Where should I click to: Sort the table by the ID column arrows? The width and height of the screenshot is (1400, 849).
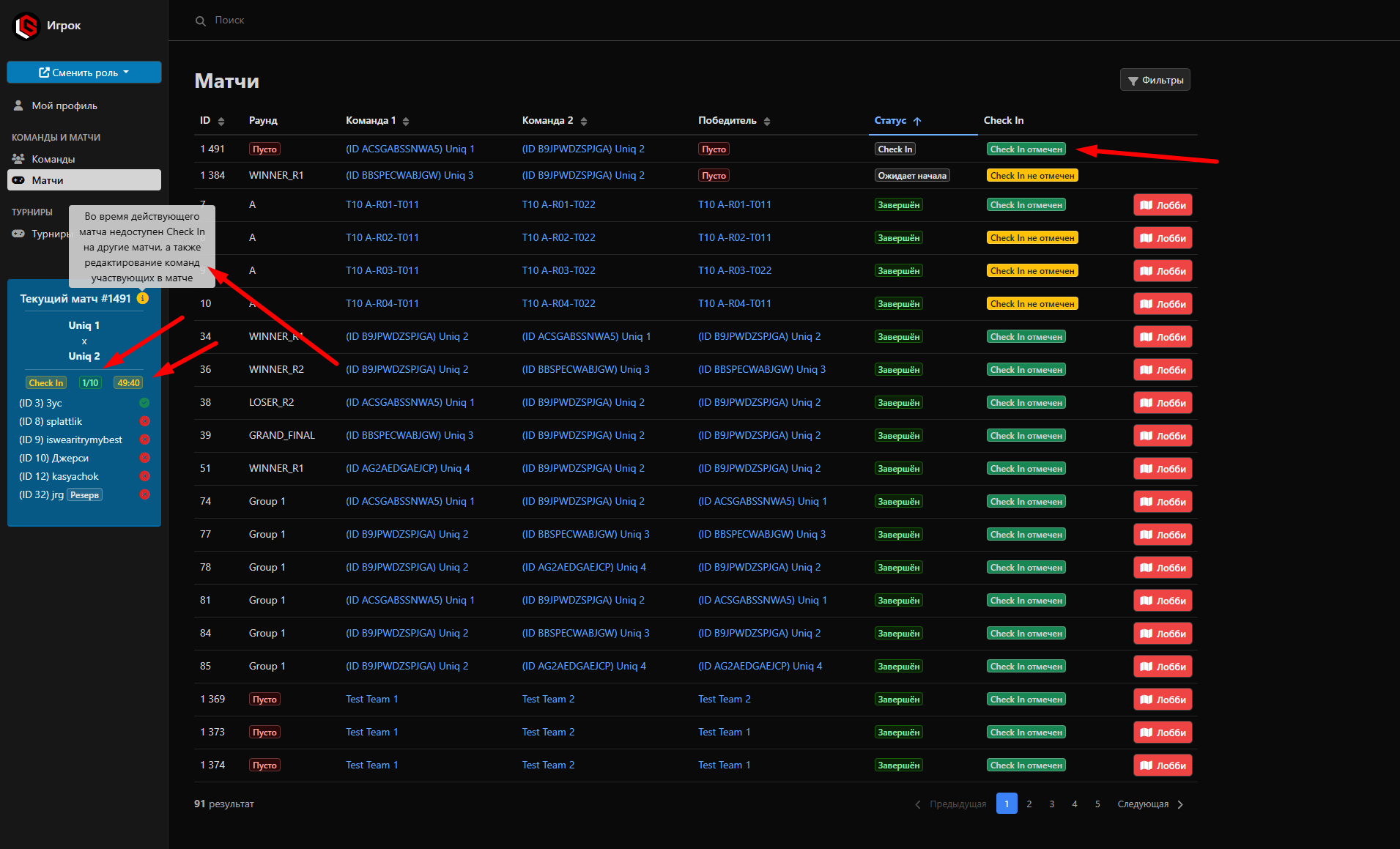(221, 121)
